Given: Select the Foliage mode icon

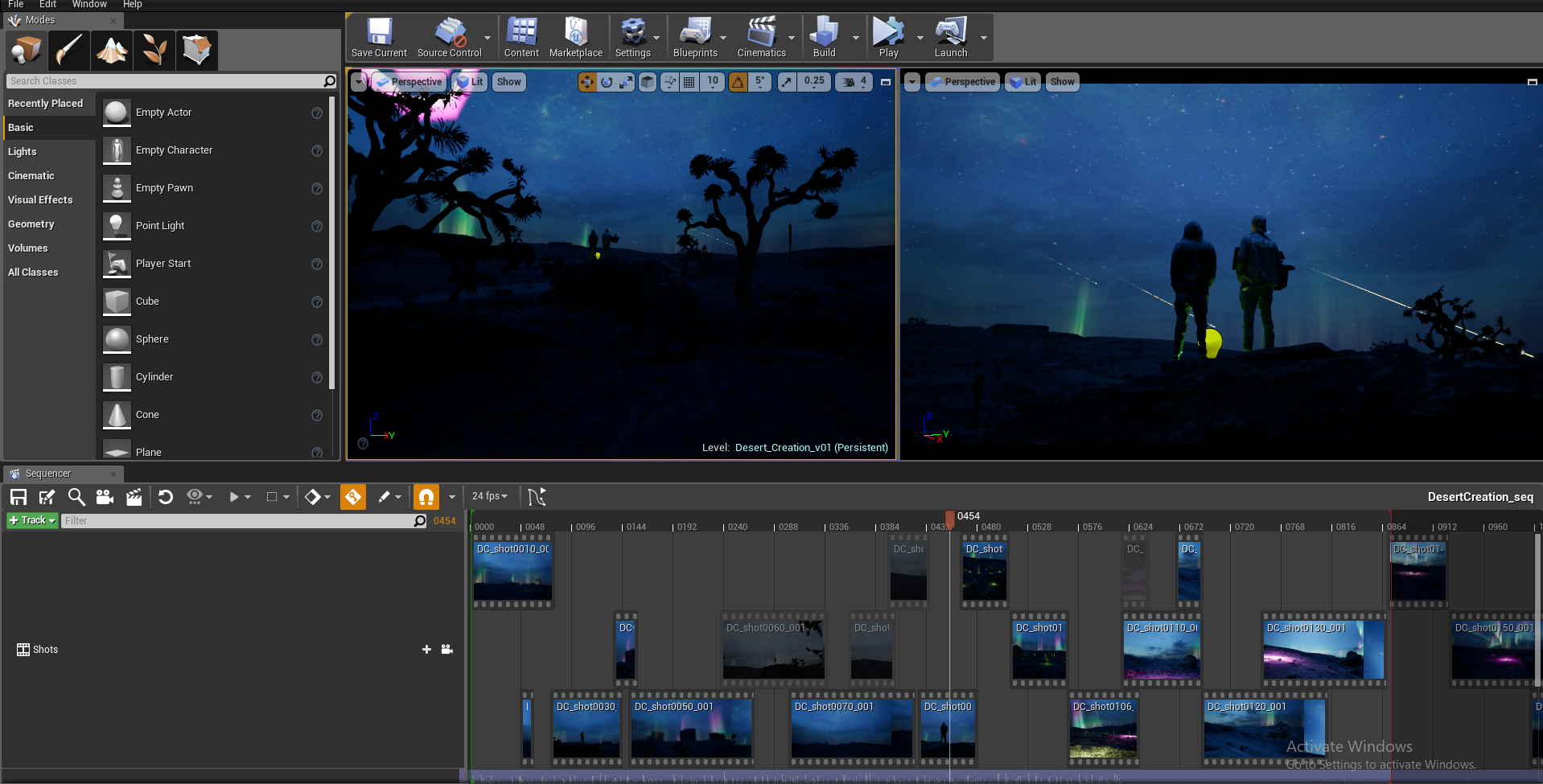Looking at the screenshot, I should [x=154, y=50].
